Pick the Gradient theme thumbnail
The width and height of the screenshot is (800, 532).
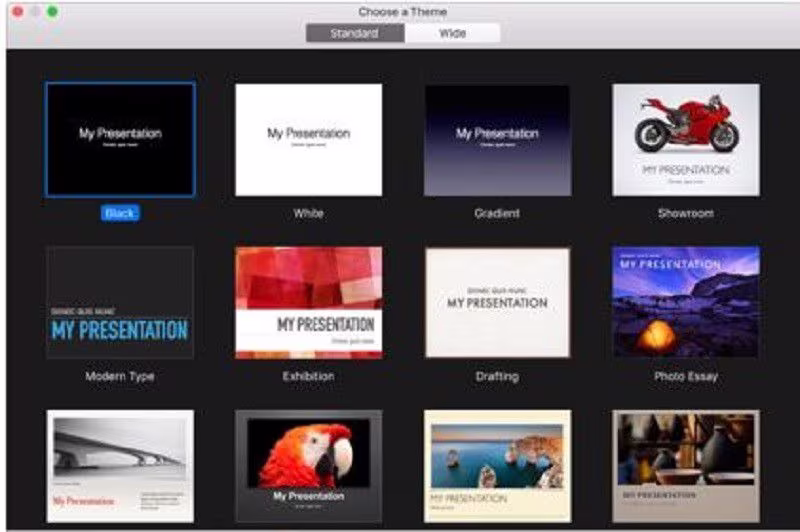(x=497, y=140)
